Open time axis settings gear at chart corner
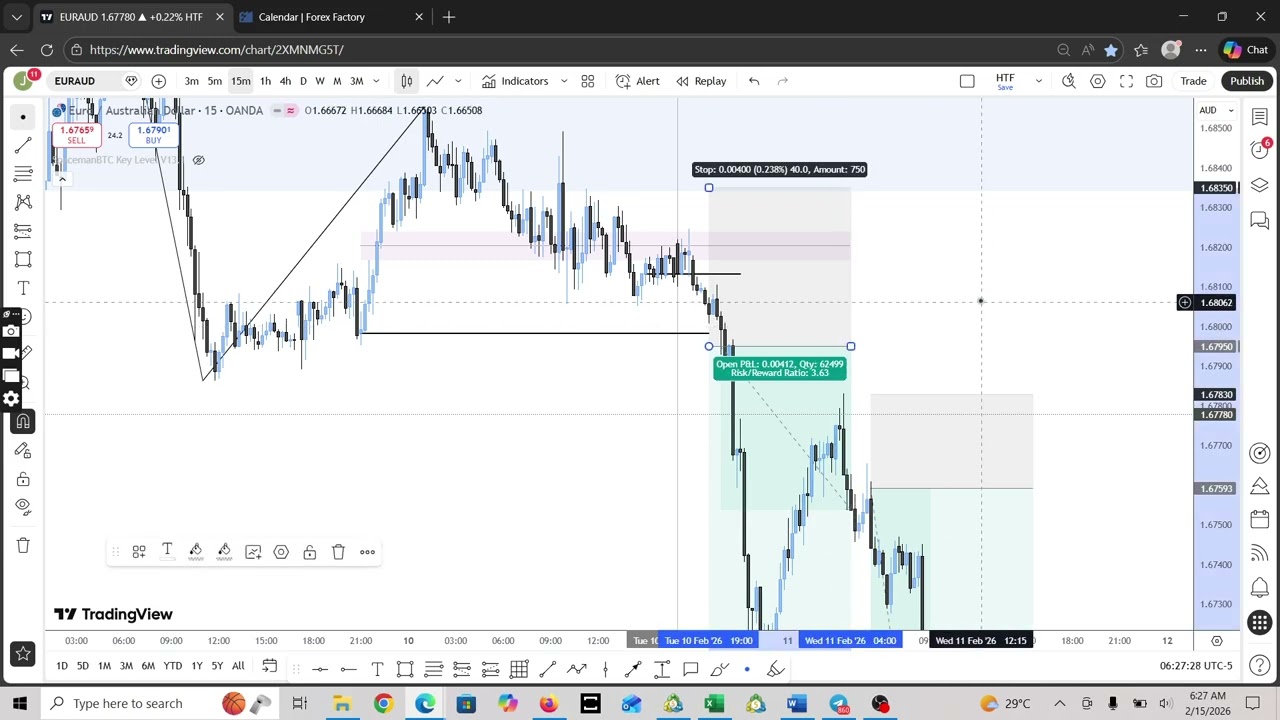Viewport: 1280px width, 720px height. point(1217,641)
